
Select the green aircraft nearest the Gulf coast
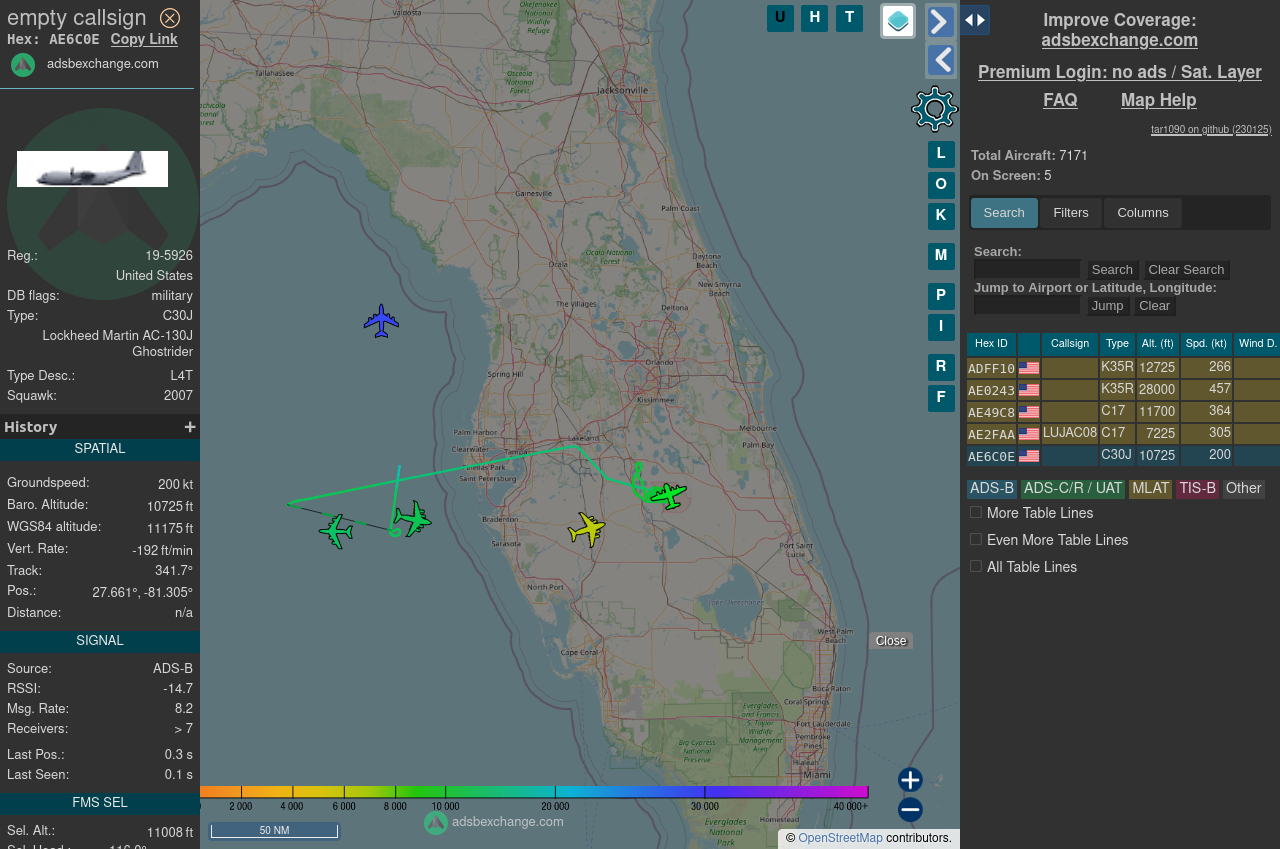tap(411, 519)
